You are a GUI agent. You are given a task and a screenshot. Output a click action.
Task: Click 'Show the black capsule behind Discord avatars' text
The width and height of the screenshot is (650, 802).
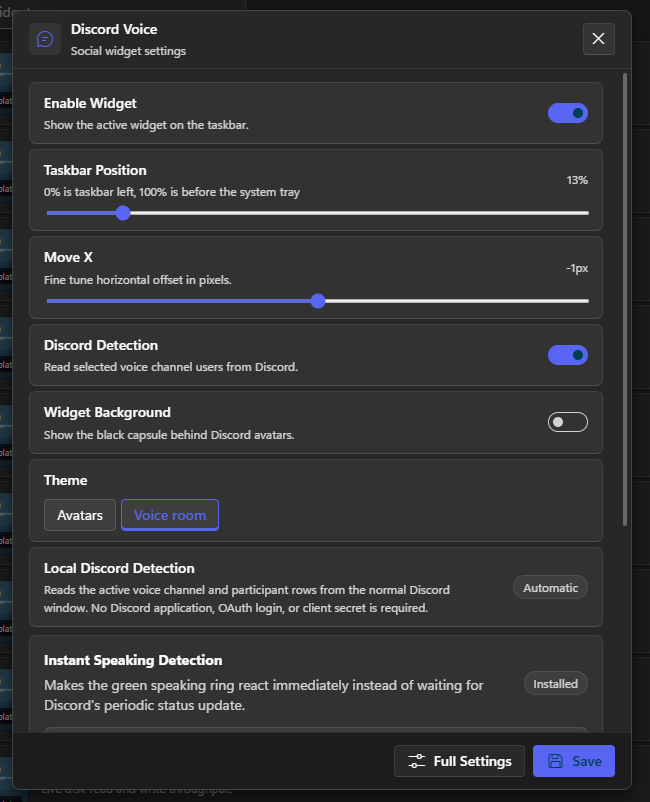tap(169, 435)
